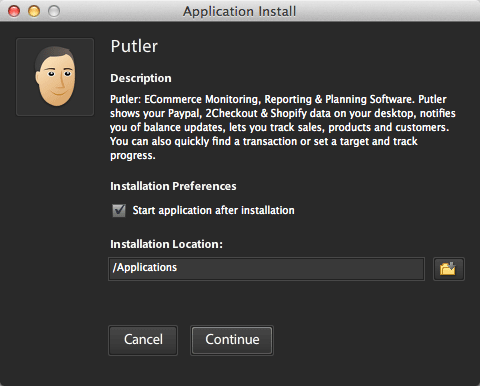Click the 'Putler' application name heading
Image resolution: width=480 pixels, height=386 pixels.
(134, 46)
